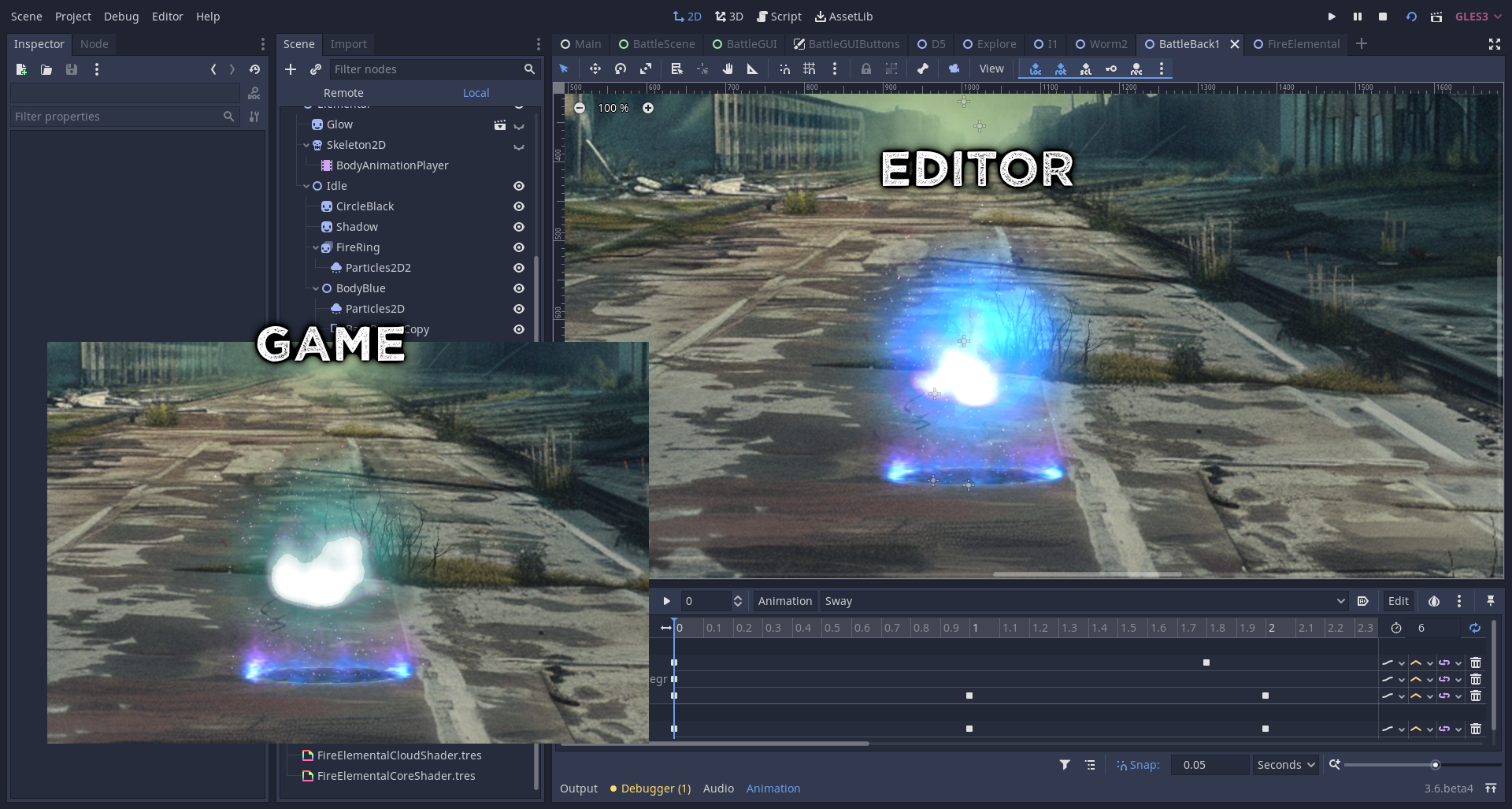Lock the selected node with padlock icon
Viewport: 1512px width, 809px height.
click(866, 69)
